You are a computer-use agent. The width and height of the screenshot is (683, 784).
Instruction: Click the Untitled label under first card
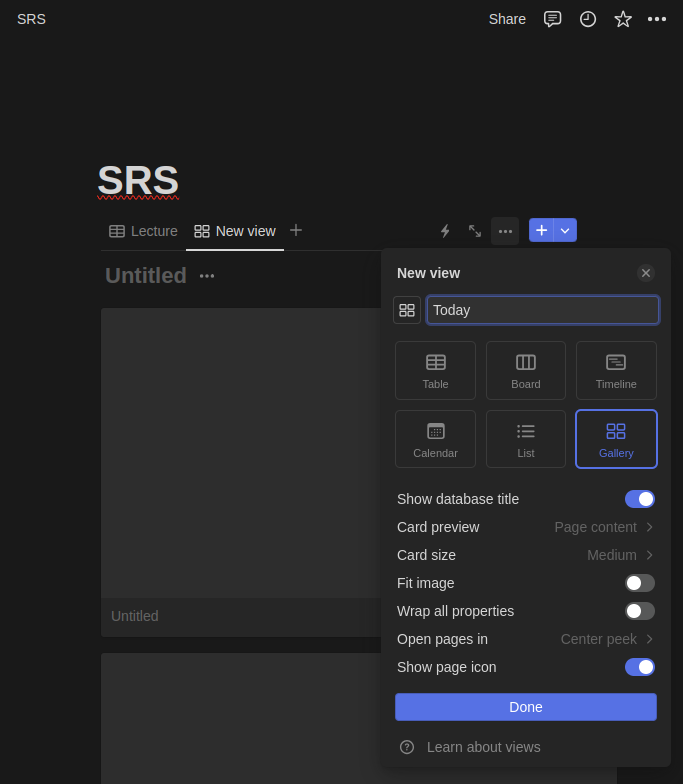134,616
